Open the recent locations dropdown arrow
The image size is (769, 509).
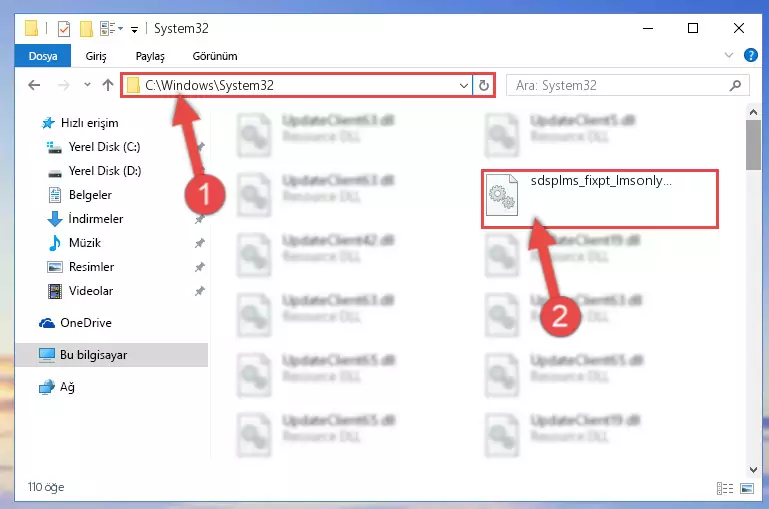coord(87,85)
